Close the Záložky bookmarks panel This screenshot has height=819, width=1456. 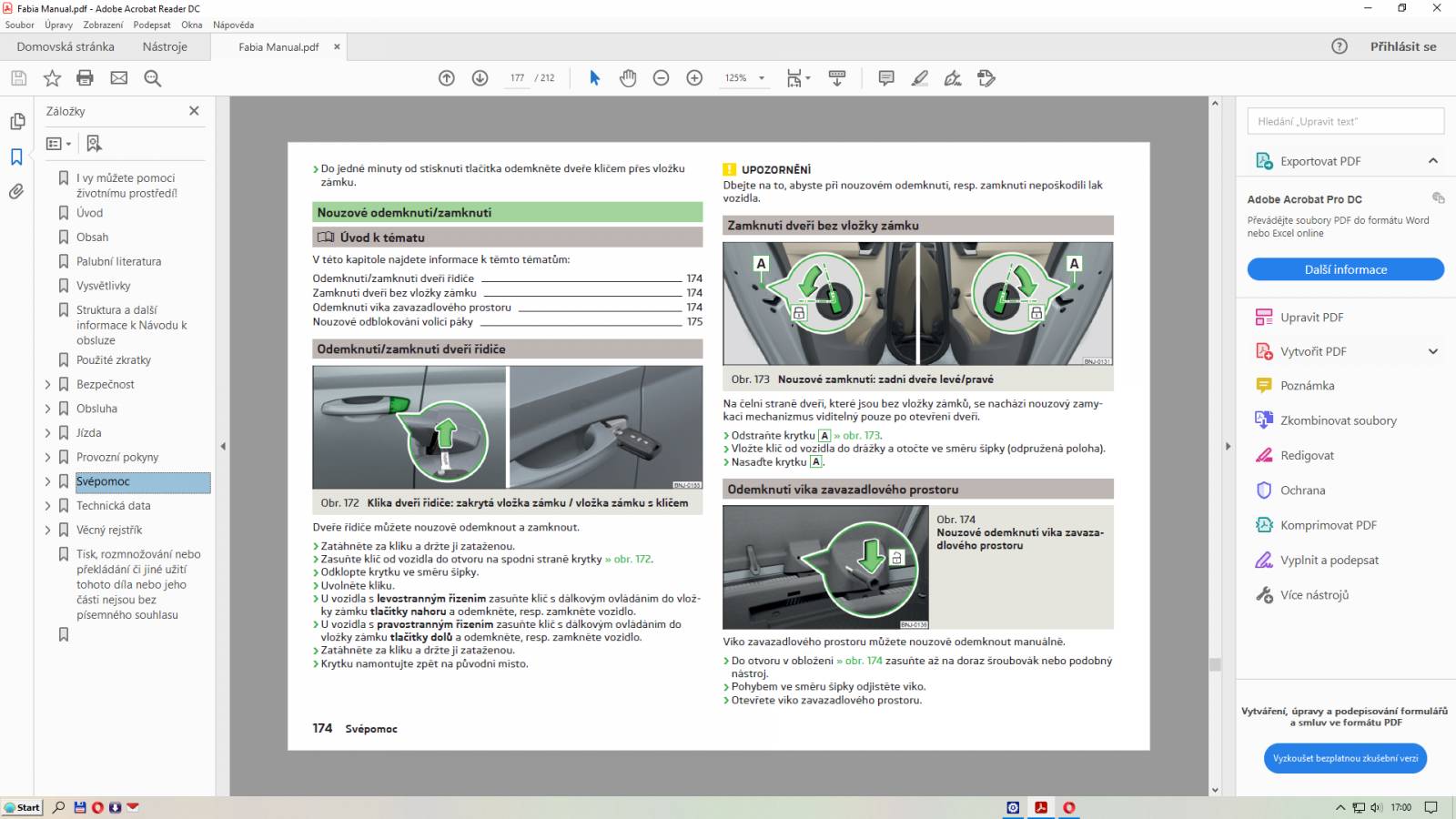(x=194, y=111)
